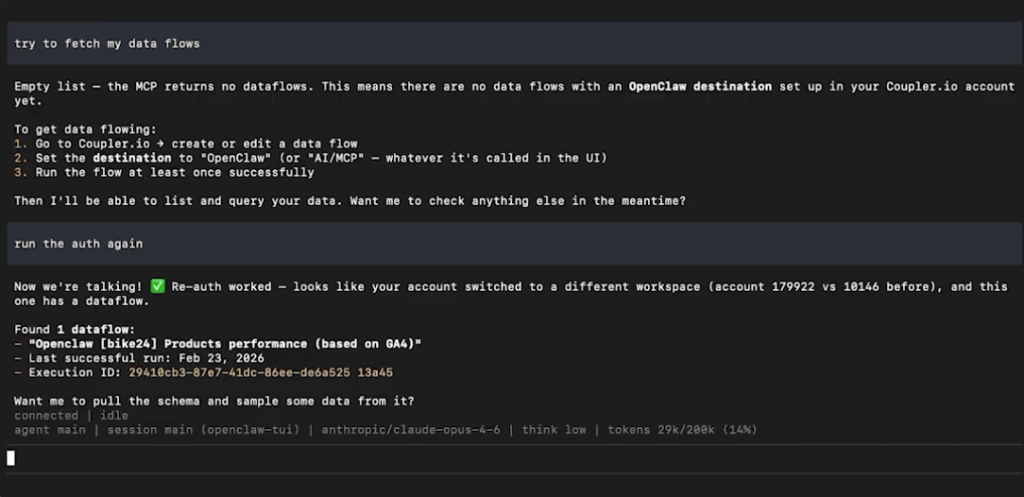
Task: Click 'session main (openclaw-tui)' status entry
Action: point(204,430)
